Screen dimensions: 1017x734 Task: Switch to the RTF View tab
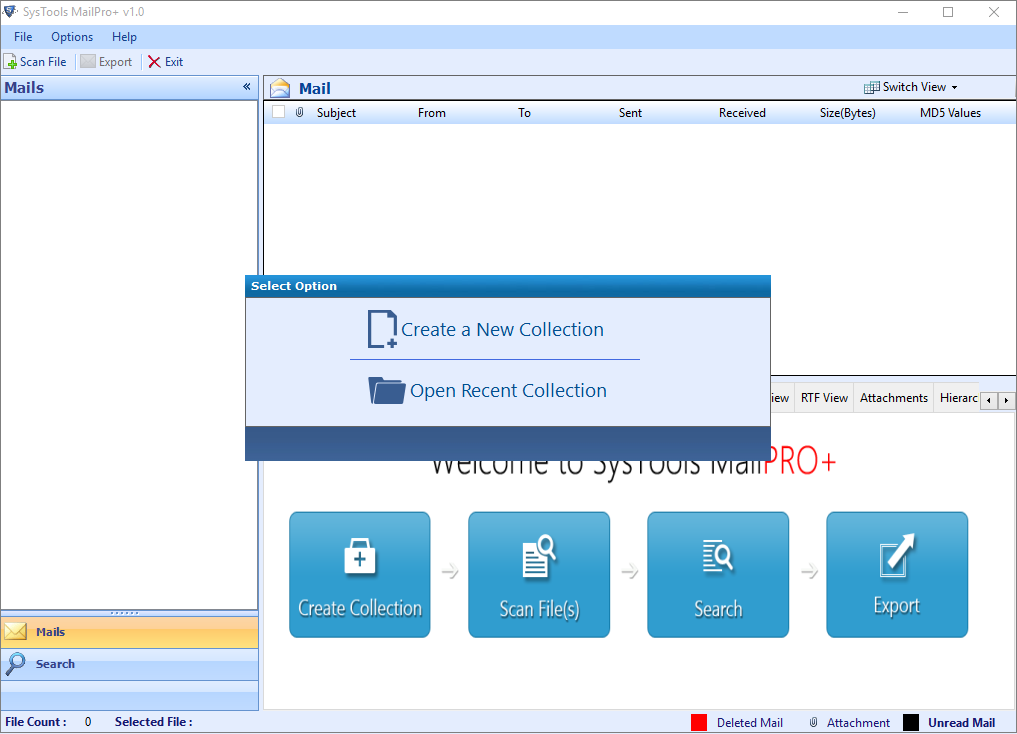click(824, 397)
